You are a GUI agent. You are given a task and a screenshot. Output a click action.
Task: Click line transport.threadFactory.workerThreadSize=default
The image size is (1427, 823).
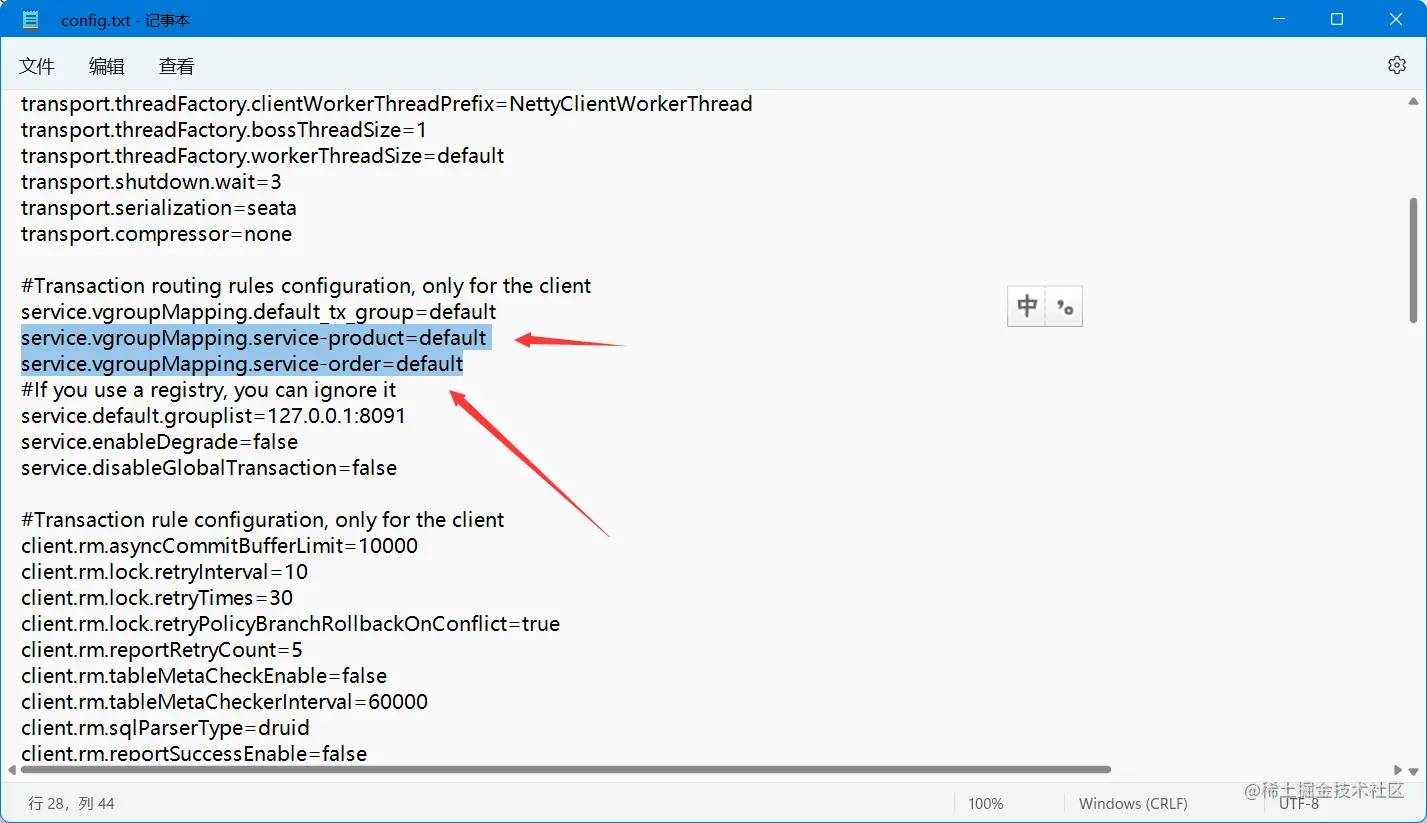point(263,156)
